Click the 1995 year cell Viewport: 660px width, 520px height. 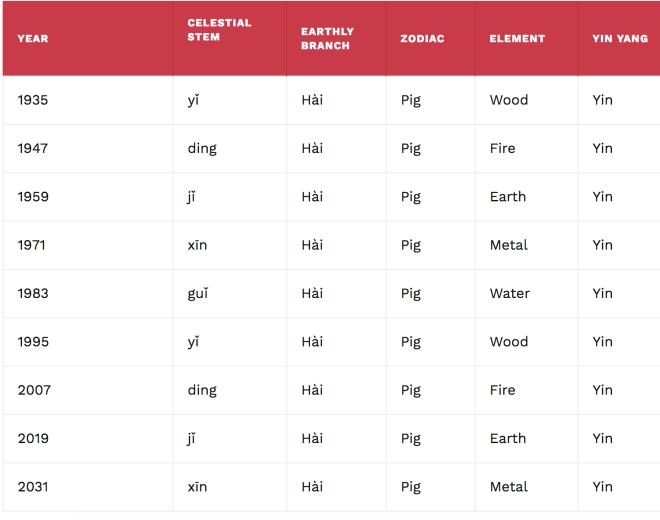pyautogui.click(x=33, y=342)
